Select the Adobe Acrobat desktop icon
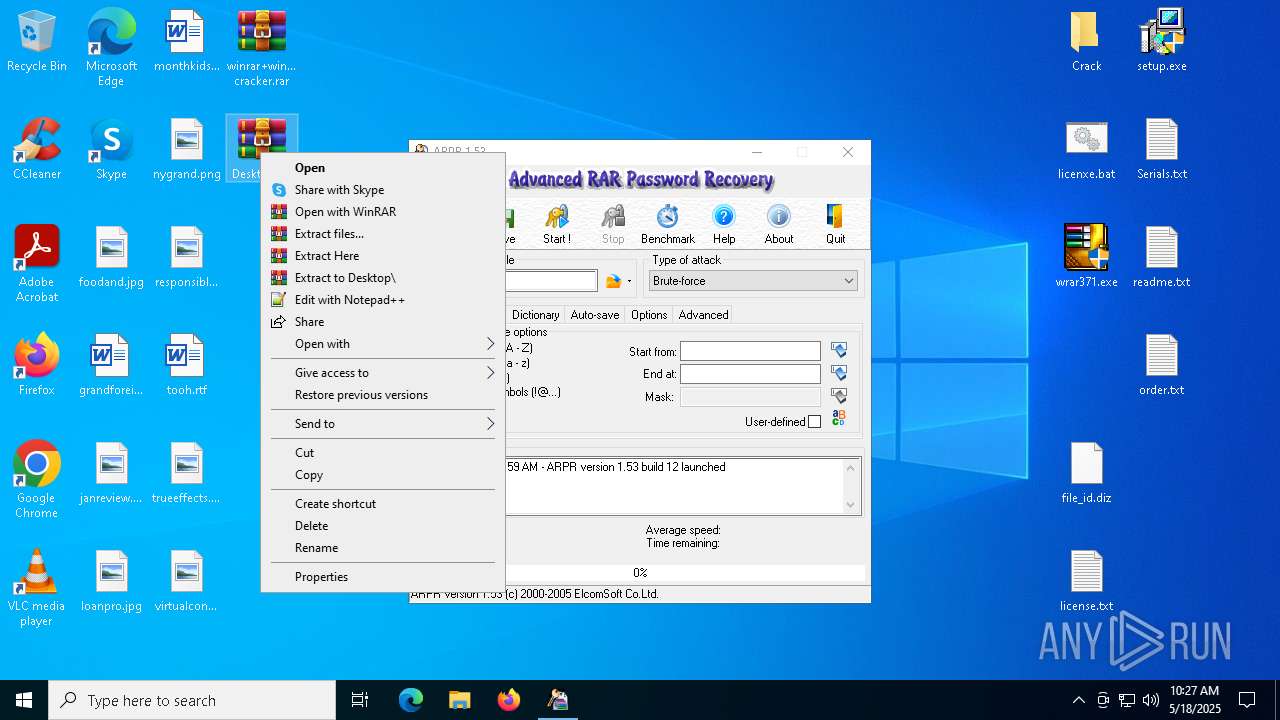The image size is (1280, 720). point(37,264)
